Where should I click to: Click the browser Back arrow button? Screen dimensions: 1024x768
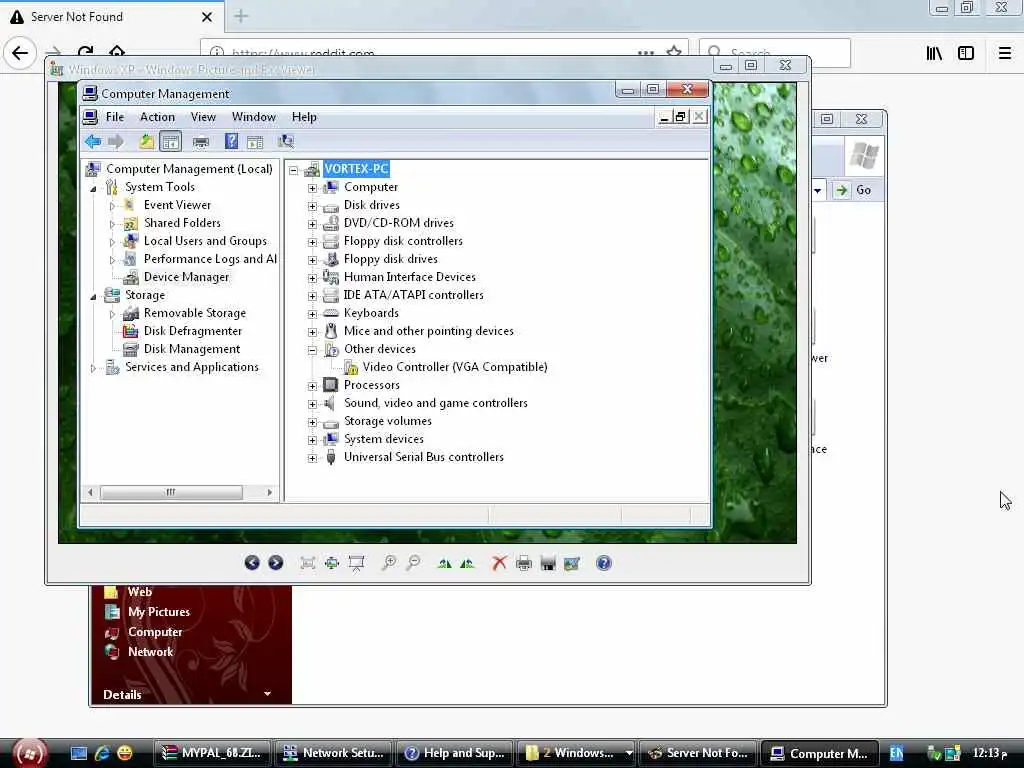coord(20,53)
